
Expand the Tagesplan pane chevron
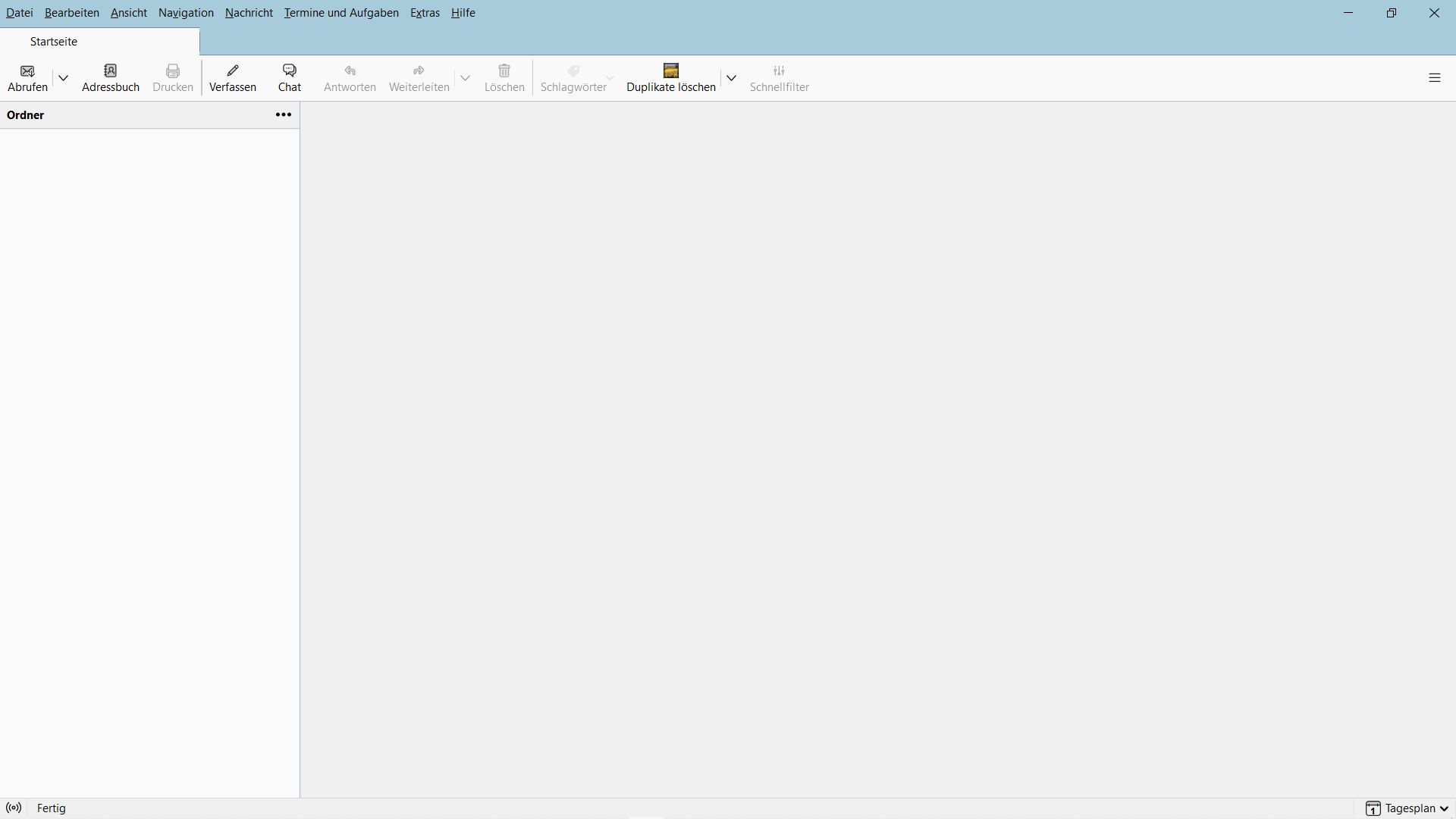coord(1444,808)
